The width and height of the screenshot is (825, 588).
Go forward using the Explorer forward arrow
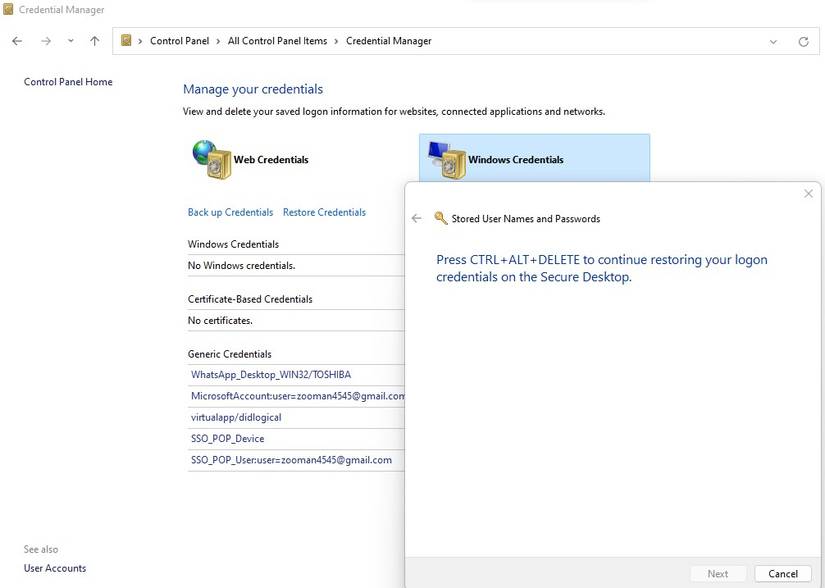46,41
